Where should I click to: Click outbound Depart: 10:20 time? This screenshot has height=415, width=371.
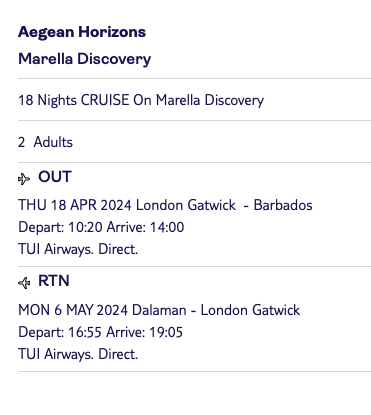(60, 227)
